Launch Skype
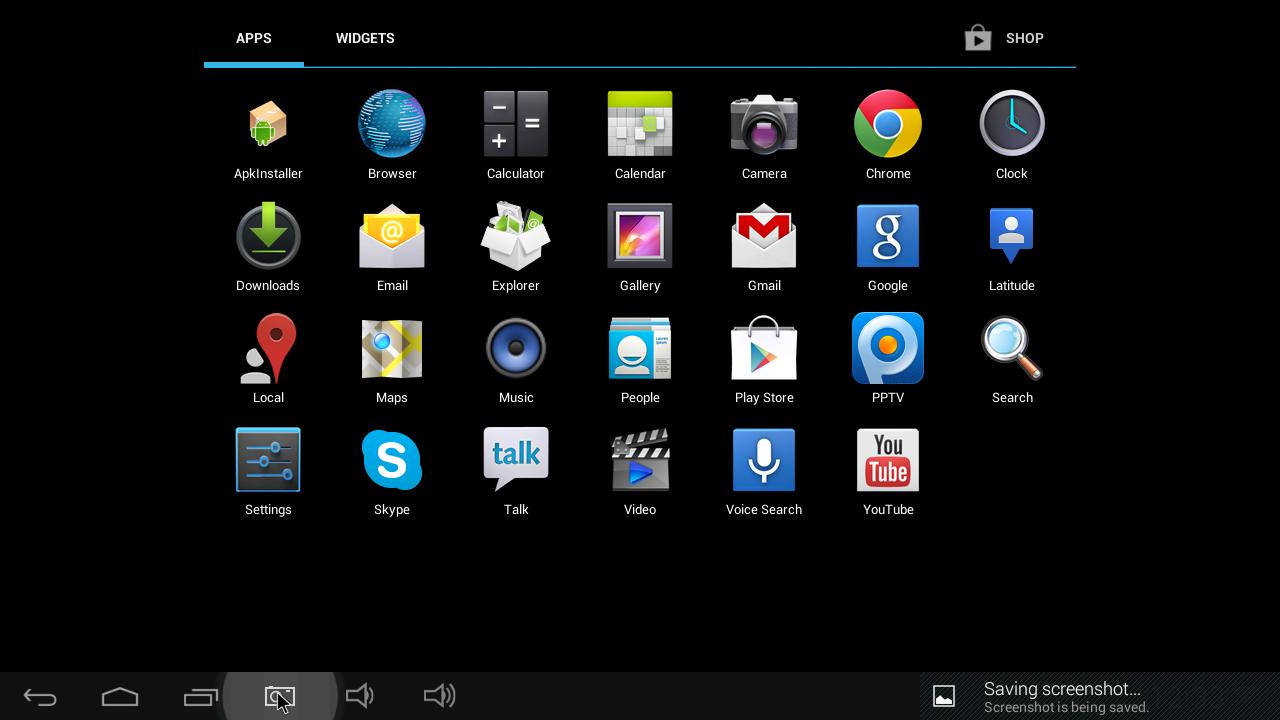This screenshot has height=720, width=1280. [392, 460]
